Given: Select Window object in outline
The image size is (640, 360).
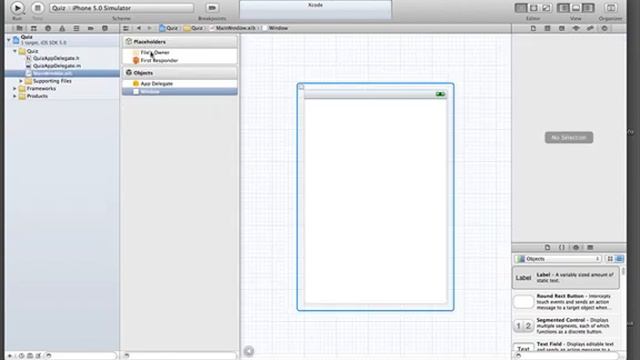Looking at the screenshot, I should [x=180, y=91].
